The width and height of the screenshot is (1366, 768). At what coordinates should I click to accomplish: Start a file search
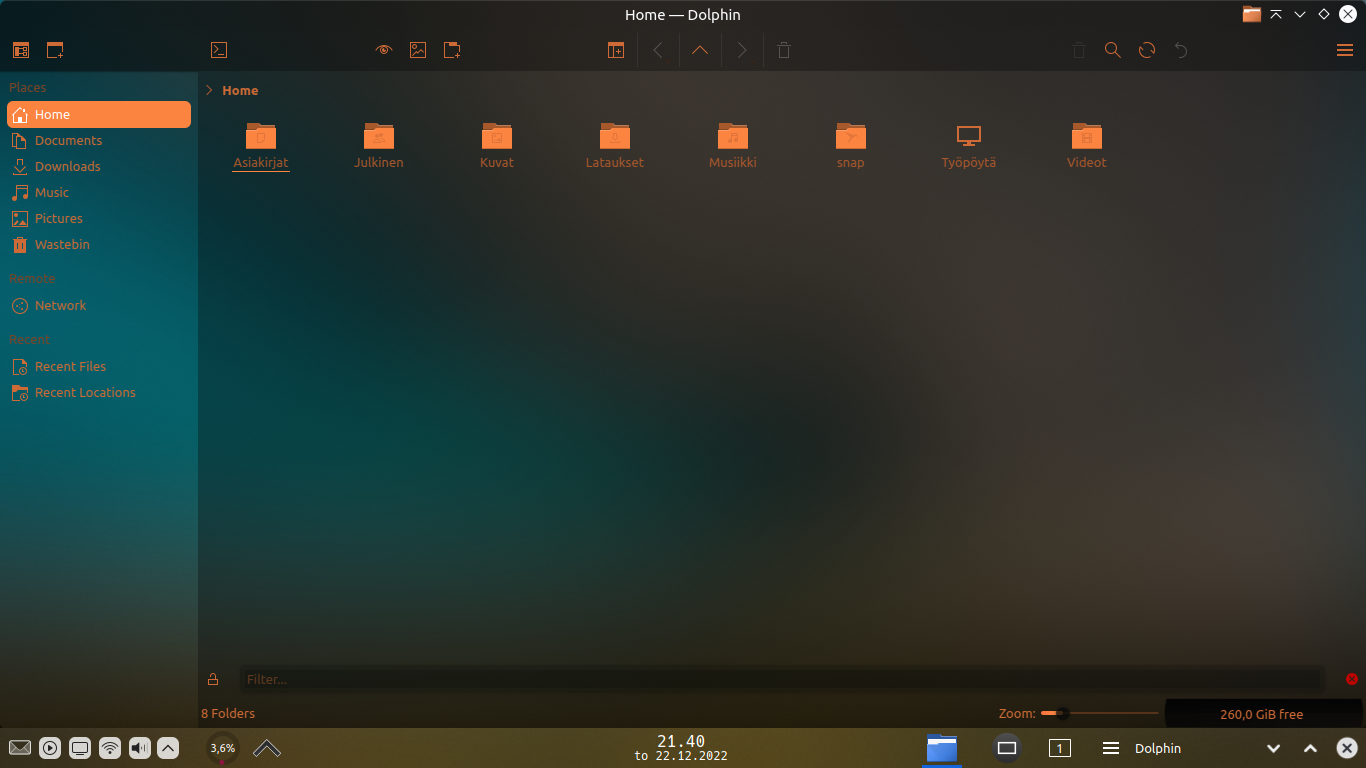point(1113,49)
